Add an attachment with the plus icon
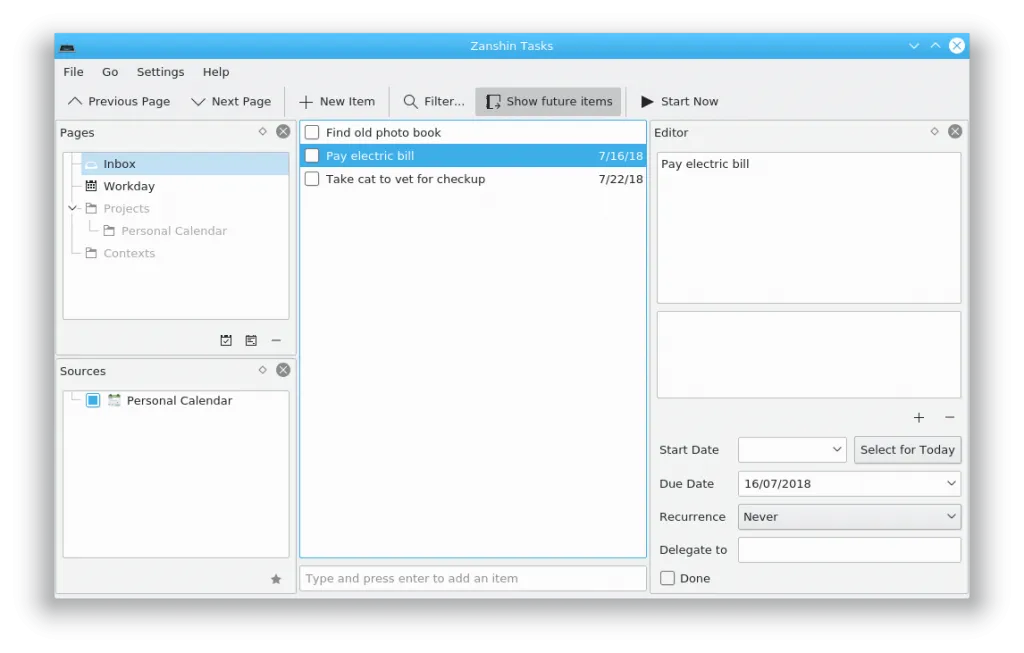1024x653 pixels. pyautogui.click(x=918, y=417)
